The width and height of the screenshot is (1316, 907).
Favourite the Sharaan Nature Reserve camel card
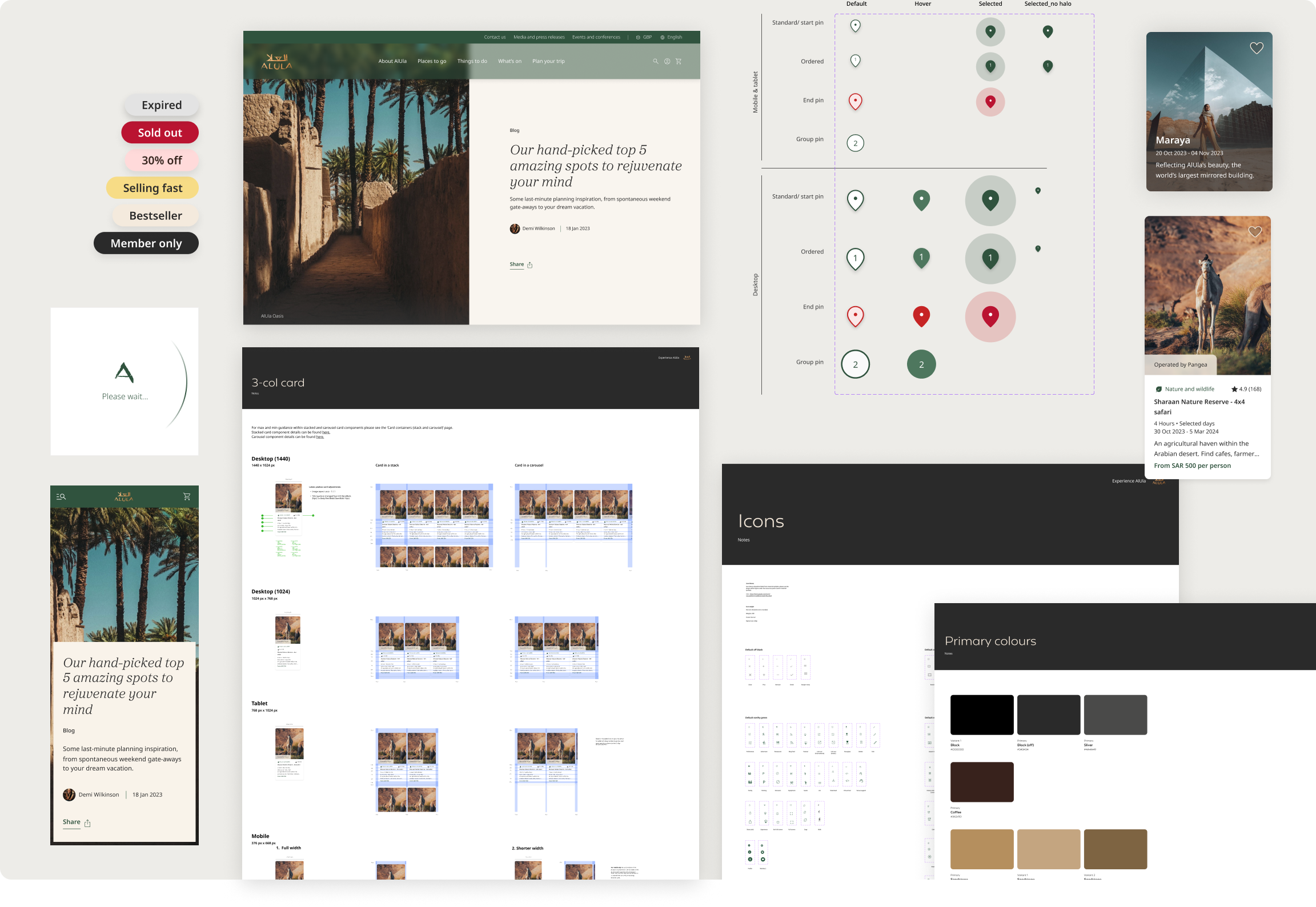(1254, 232)
